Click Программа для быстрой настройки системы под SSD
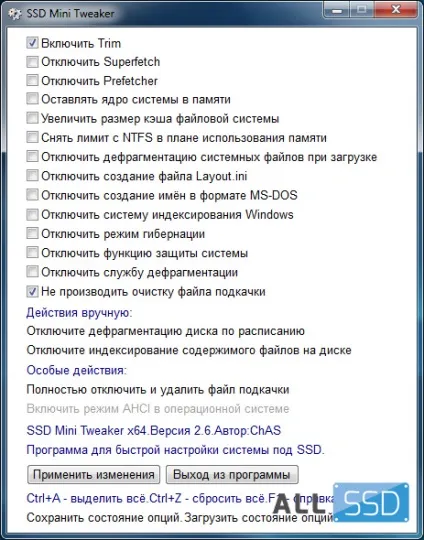 175,450
